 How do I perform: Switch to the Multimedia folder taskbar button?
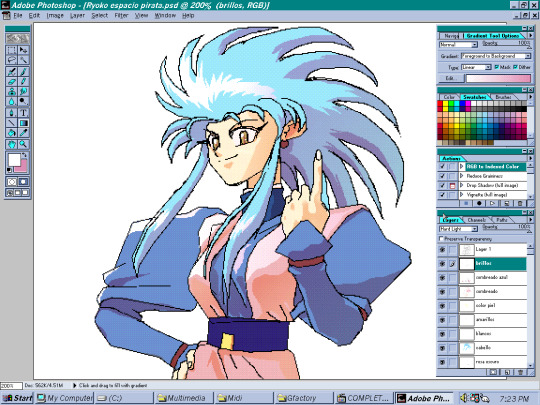click(183, 398)
